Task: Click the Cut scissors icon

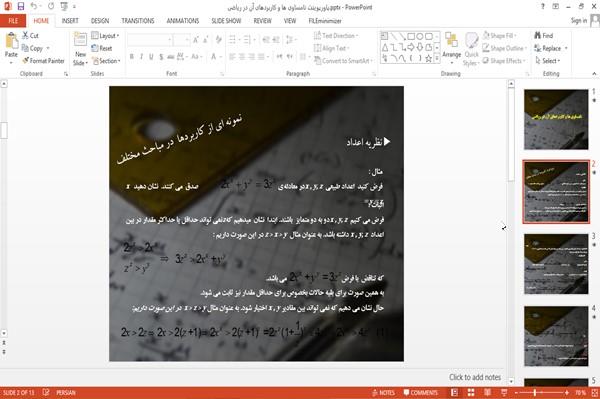Action: point(25,35)
